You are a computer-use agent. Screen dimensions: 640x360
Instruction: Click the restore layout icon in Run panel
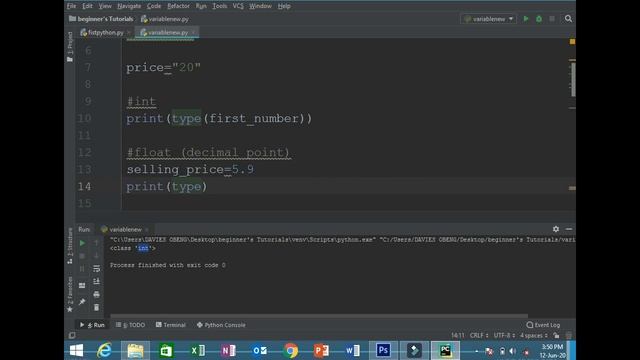pos(82,285)
